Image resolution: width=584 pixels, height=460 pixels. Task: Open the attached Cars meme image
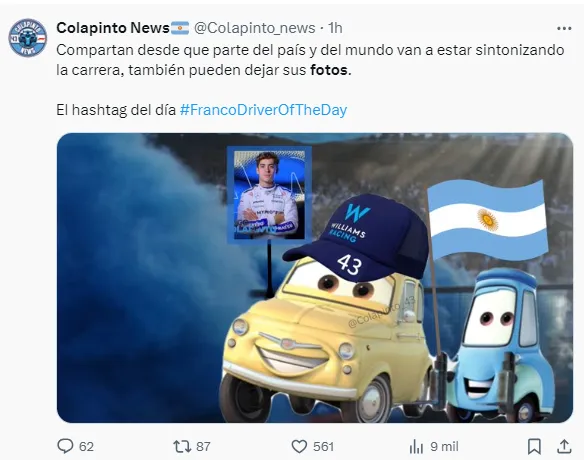[x=315, y=278]
